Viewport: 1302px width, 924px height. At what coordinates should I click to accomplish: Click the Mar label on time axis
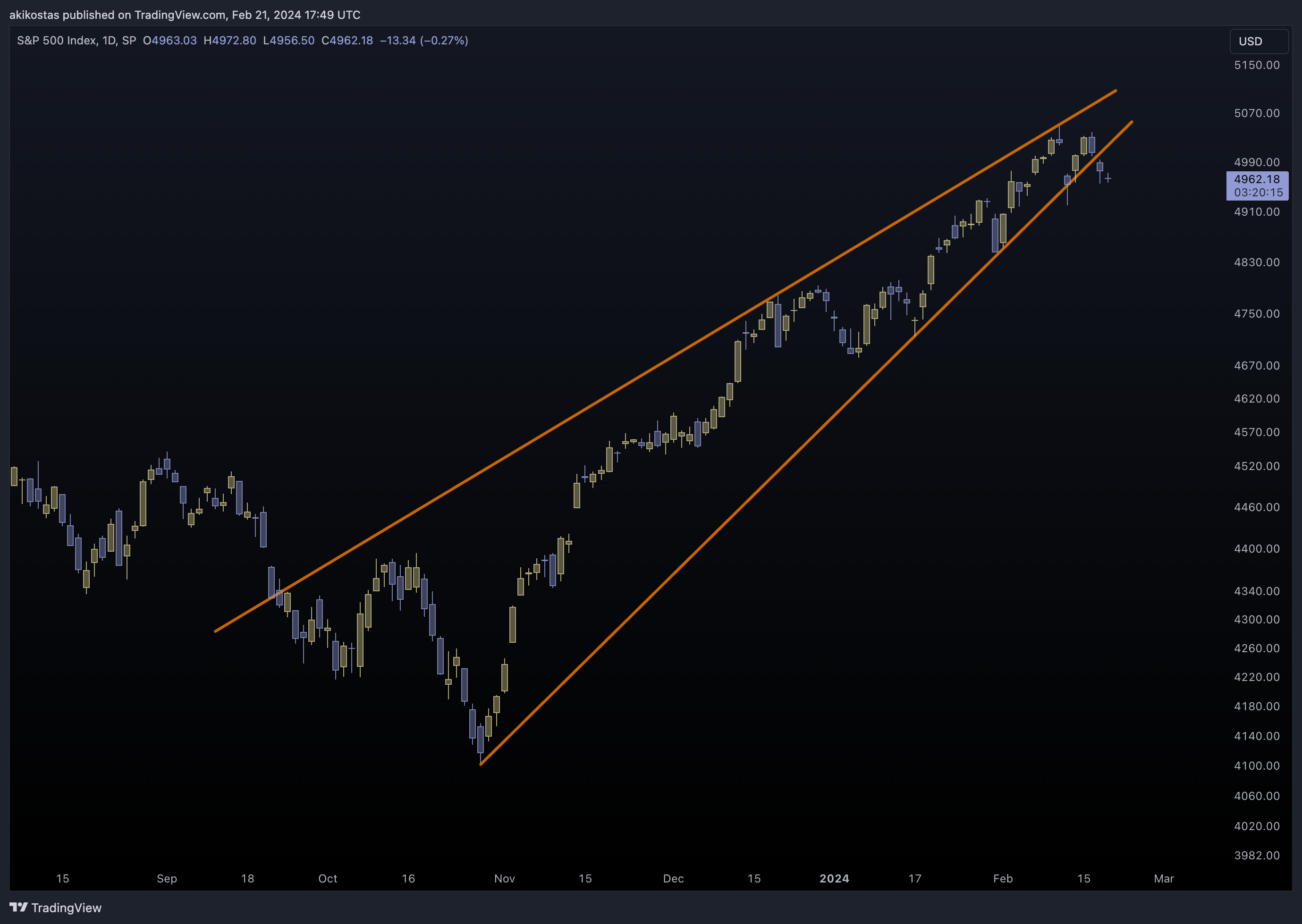coord(1164,879)
